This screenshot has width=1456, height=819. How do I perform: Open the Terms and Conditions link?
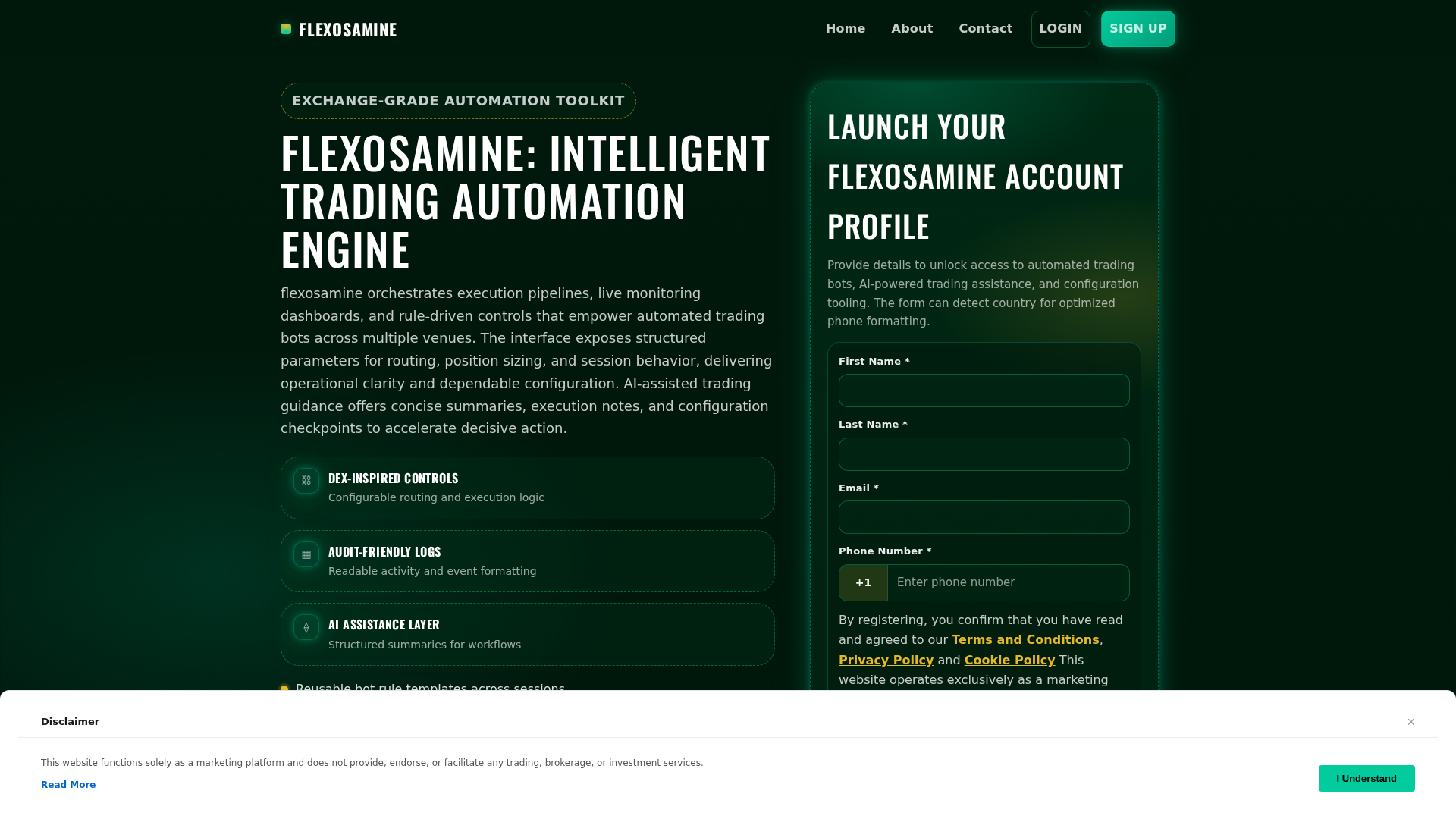[1025, 640]
